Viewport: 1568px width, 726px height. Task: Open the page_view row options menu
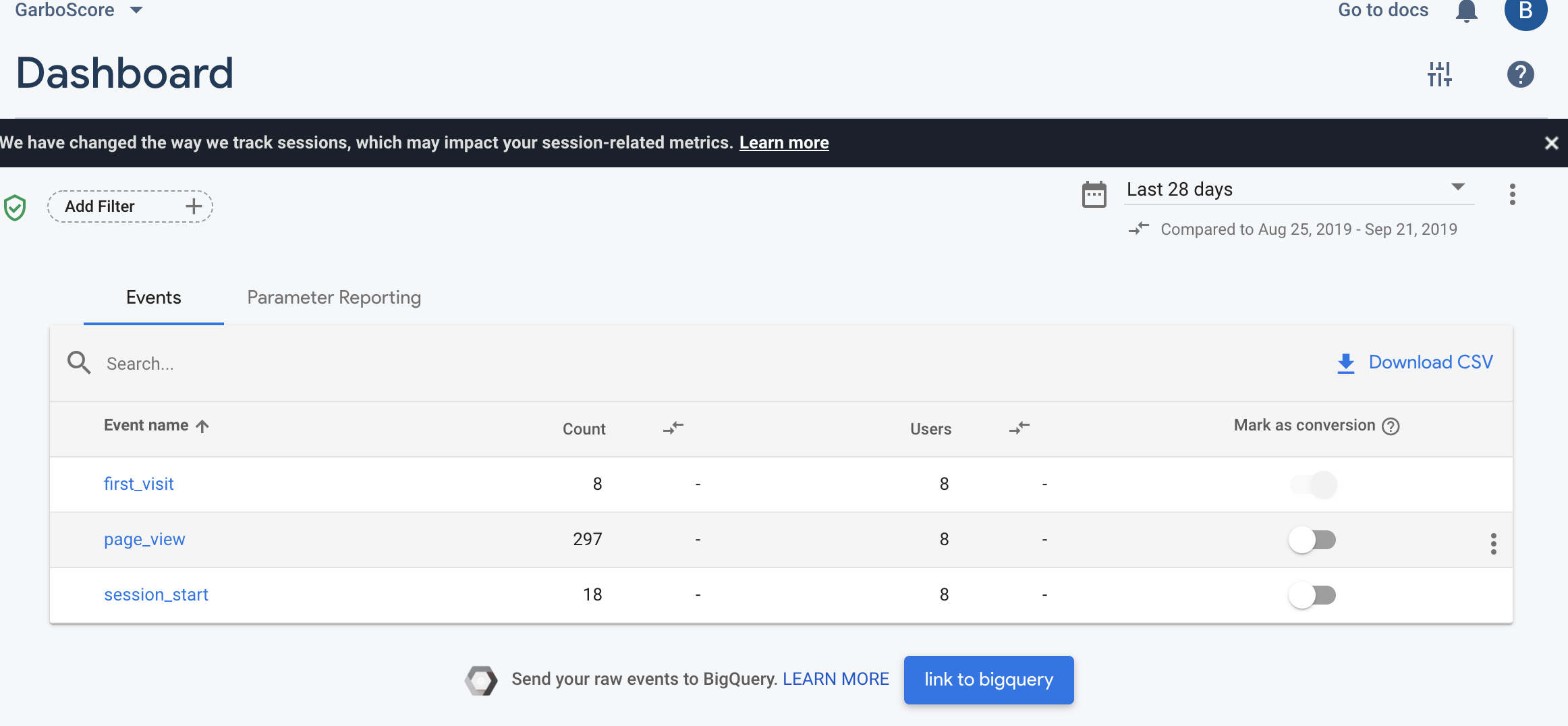coord(1493,543)
